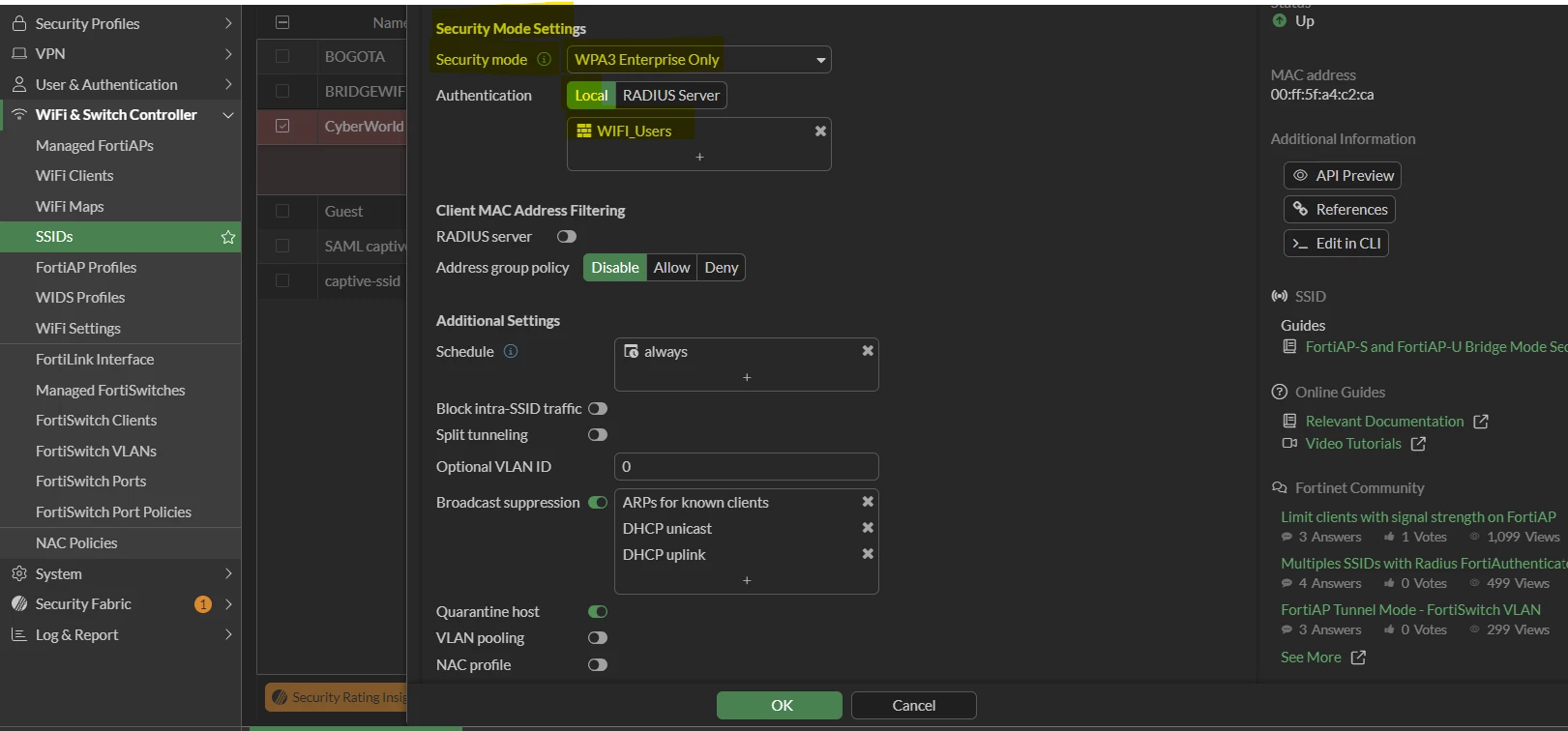Go to FortiAP Profiles
1568x731 pixels.
coord(86,268)
